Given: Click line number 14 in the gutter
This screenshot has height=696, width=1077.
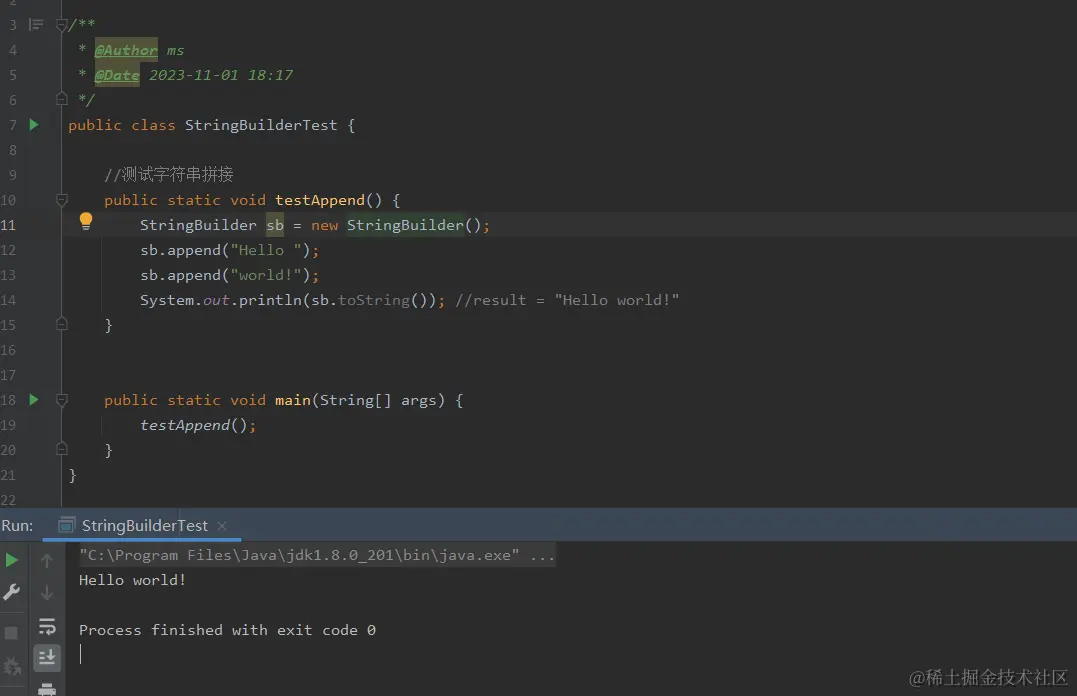Looking at the screenshot, I should pos(8,300).
